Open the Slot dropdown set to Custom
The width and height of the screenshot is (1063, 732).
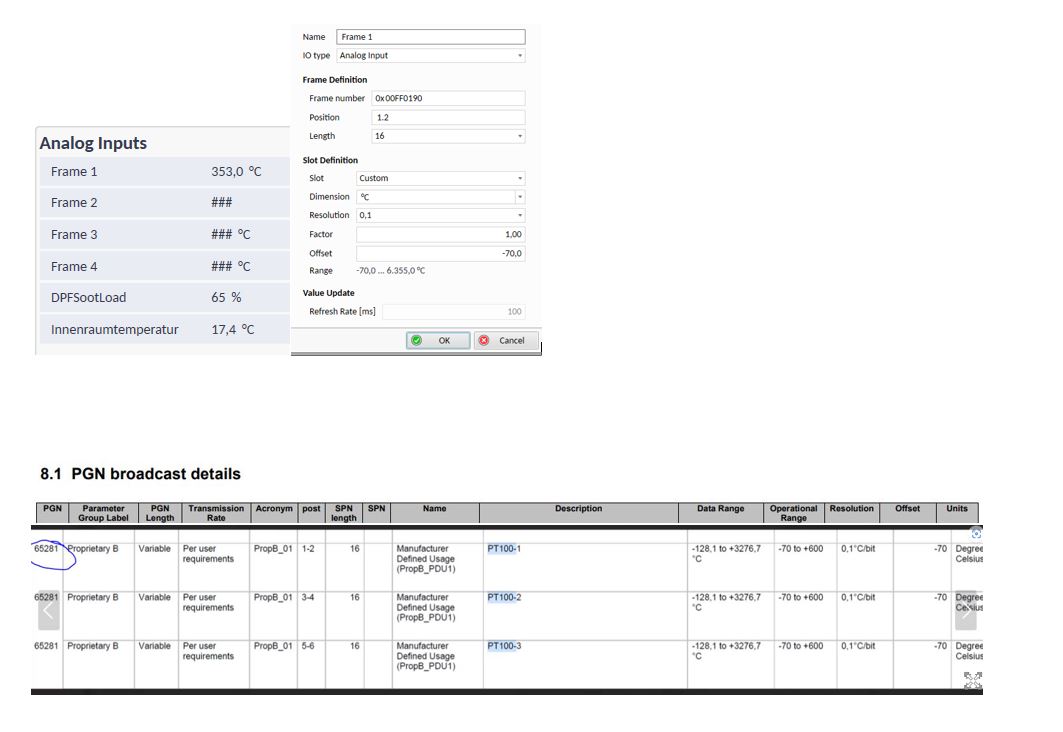[x=441, y=178]
